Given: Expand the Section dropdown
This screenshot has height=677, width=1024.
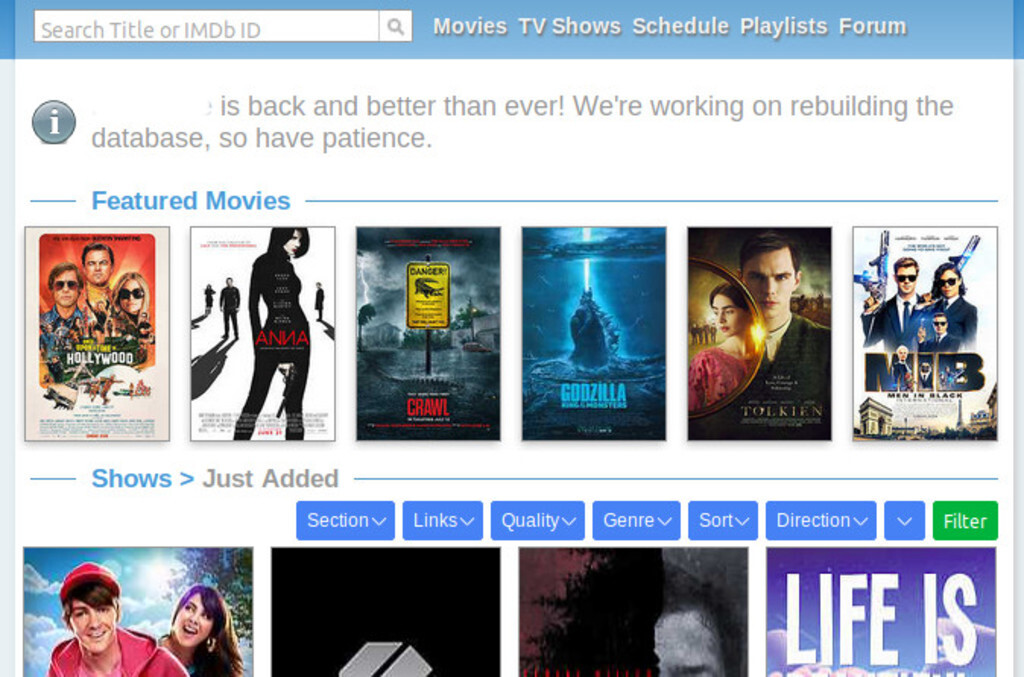Looking at the screenshot, I should click(345, 521).
